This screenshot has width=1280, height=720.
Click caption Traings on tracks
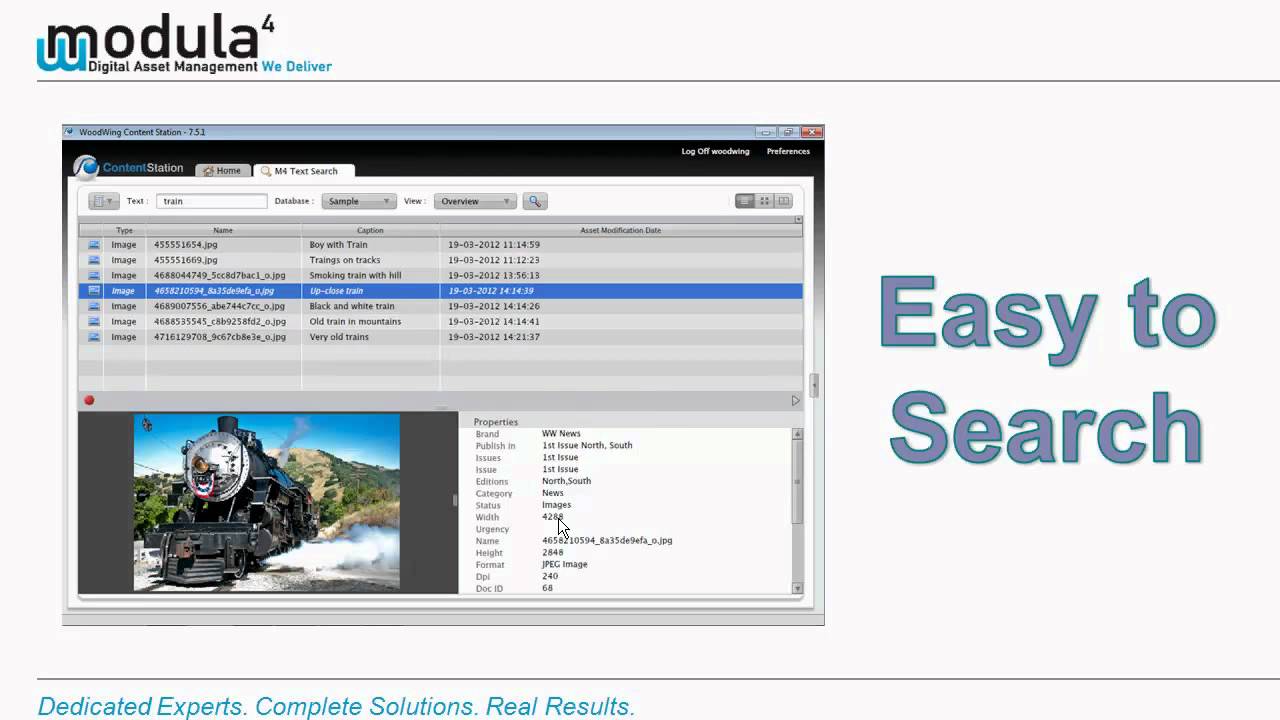pos(345,260)
